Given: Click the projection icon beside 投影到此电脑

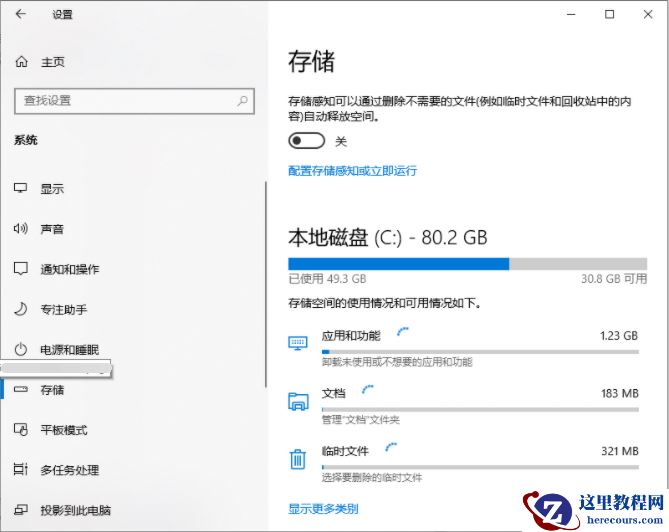Looking at the screenshot, I should (20, 509).
